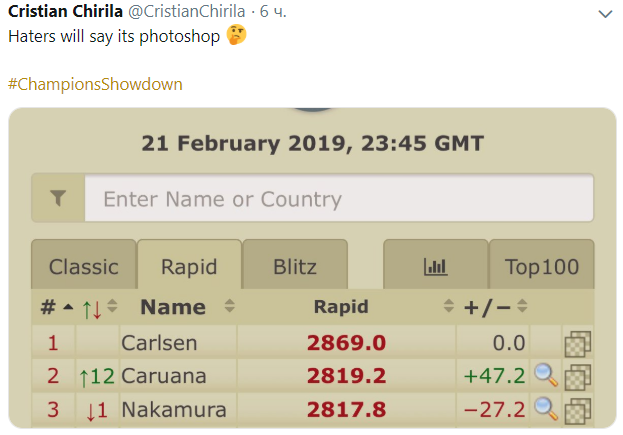Sort by Rapid rating column arrows

[x=448, y=307]
